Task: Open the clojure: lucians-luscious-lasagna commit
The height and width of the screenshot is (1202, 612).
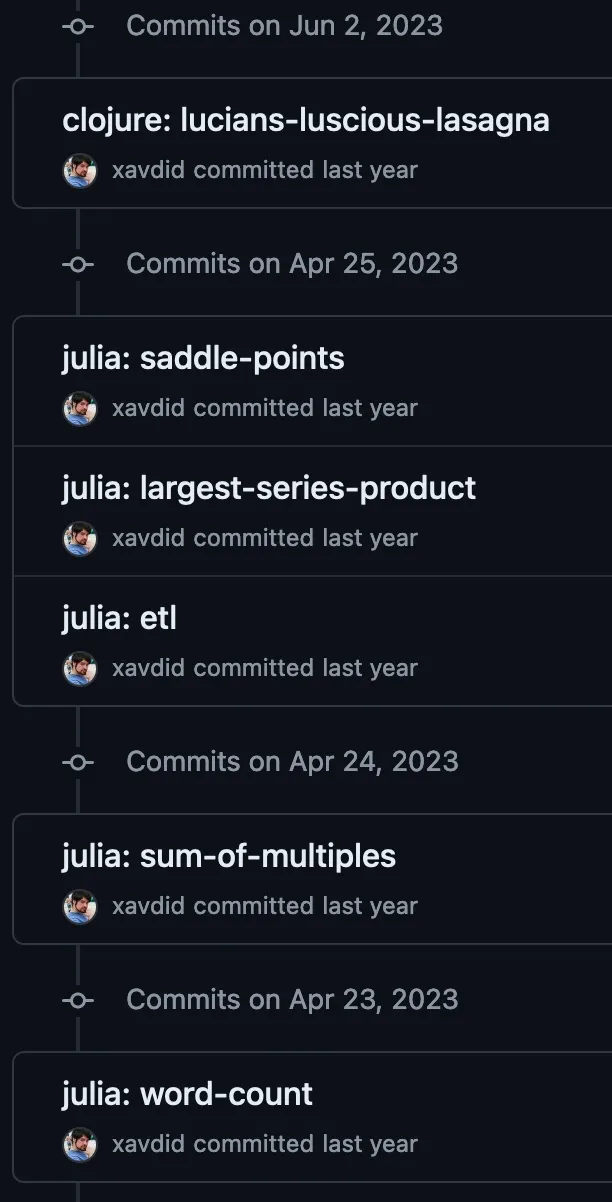Action: pos(305,121)
